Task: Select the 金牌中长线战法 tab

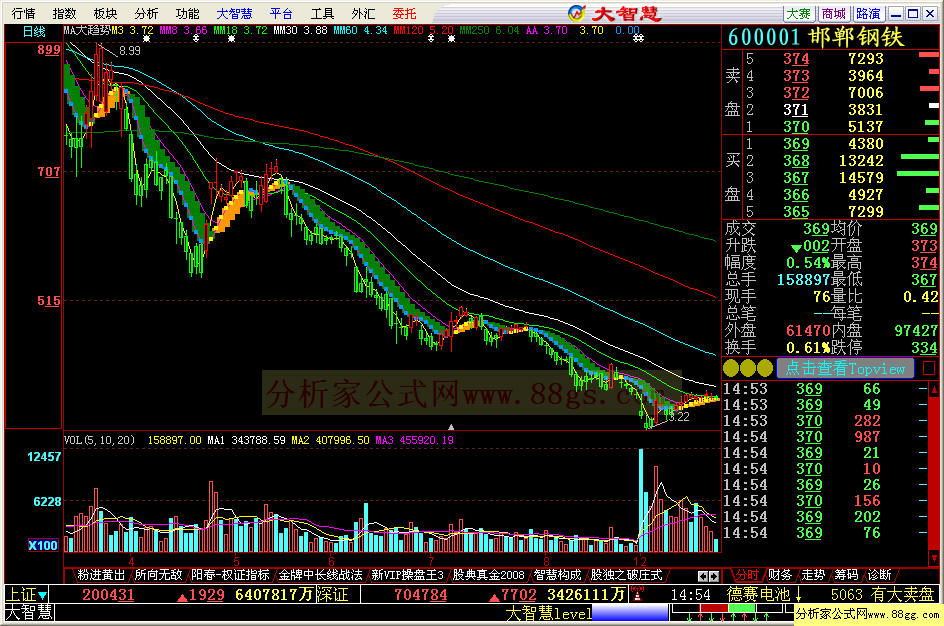Action: tap(320, 575)
